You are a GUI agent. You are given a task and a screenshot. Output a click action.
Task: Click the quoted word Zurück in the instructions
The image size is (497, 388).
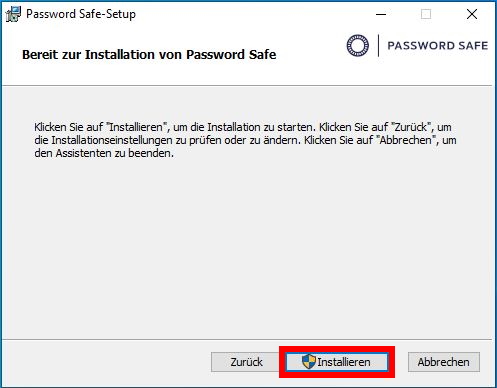pyautogui.click(x=410, y=127)
